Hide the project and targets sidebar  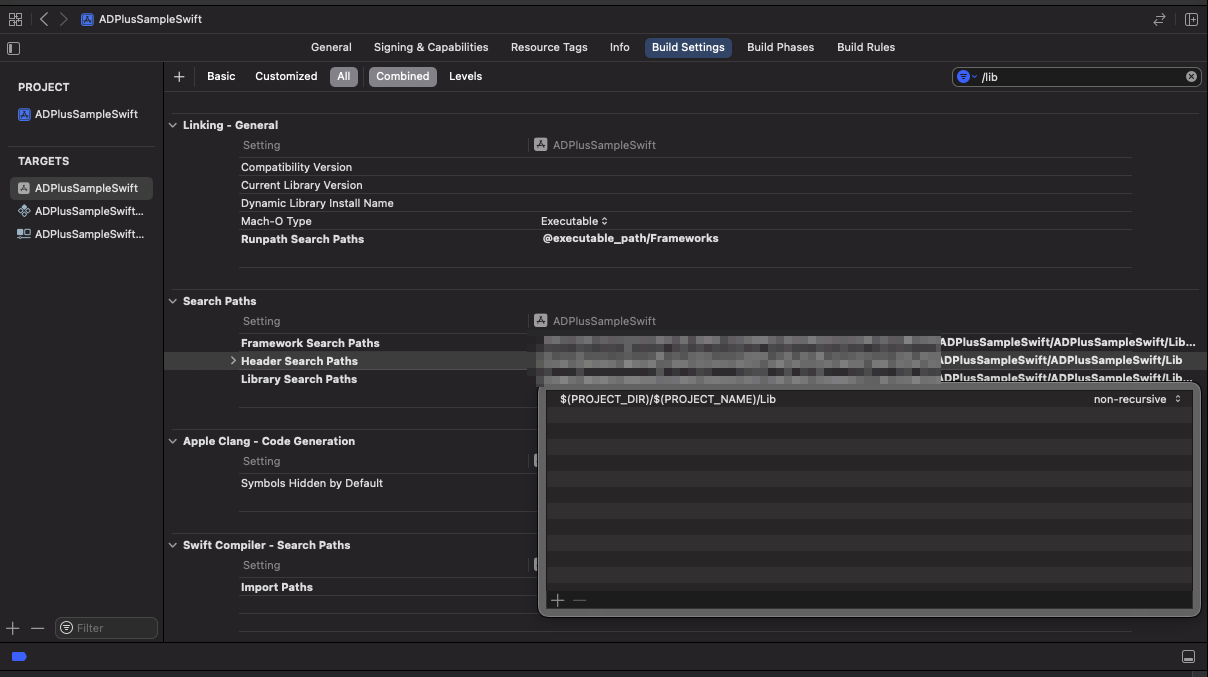pos(13,48)
